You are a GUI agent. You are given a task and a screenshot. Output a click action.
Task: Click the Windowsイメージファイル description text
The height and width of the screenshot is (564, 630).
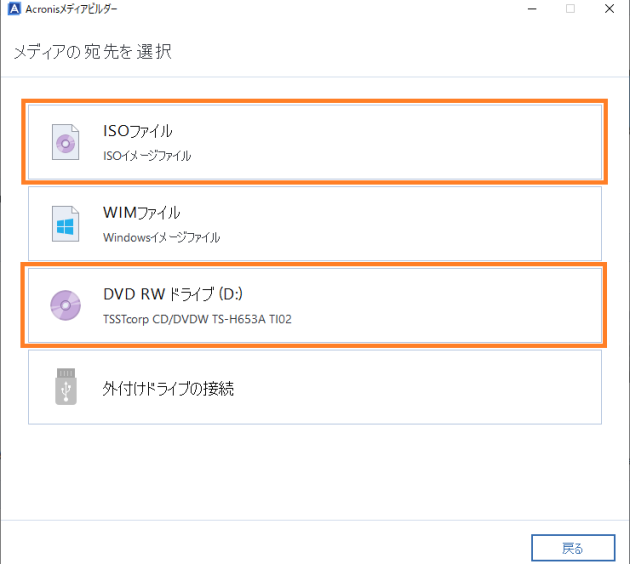(161, 238)
